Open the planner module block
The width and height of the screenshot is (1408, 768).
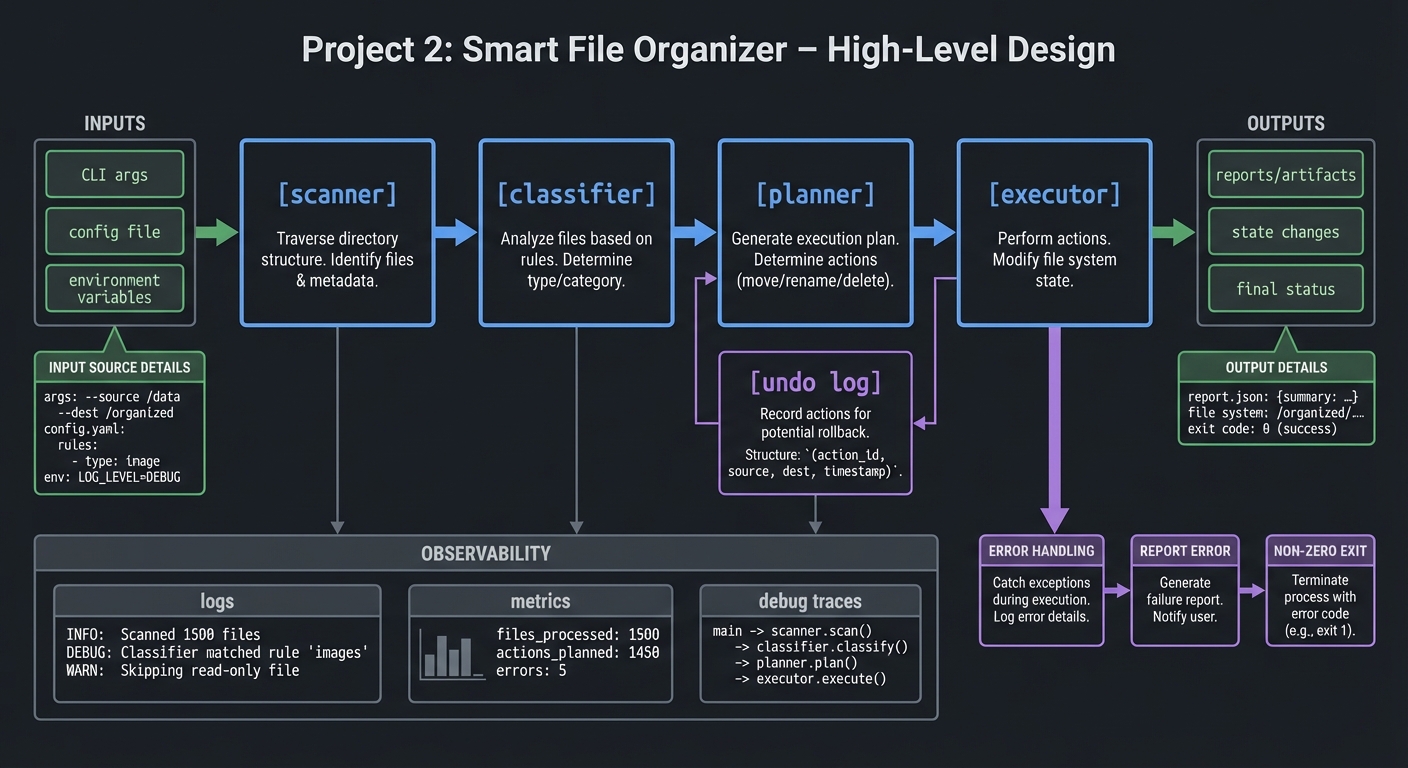815,232
